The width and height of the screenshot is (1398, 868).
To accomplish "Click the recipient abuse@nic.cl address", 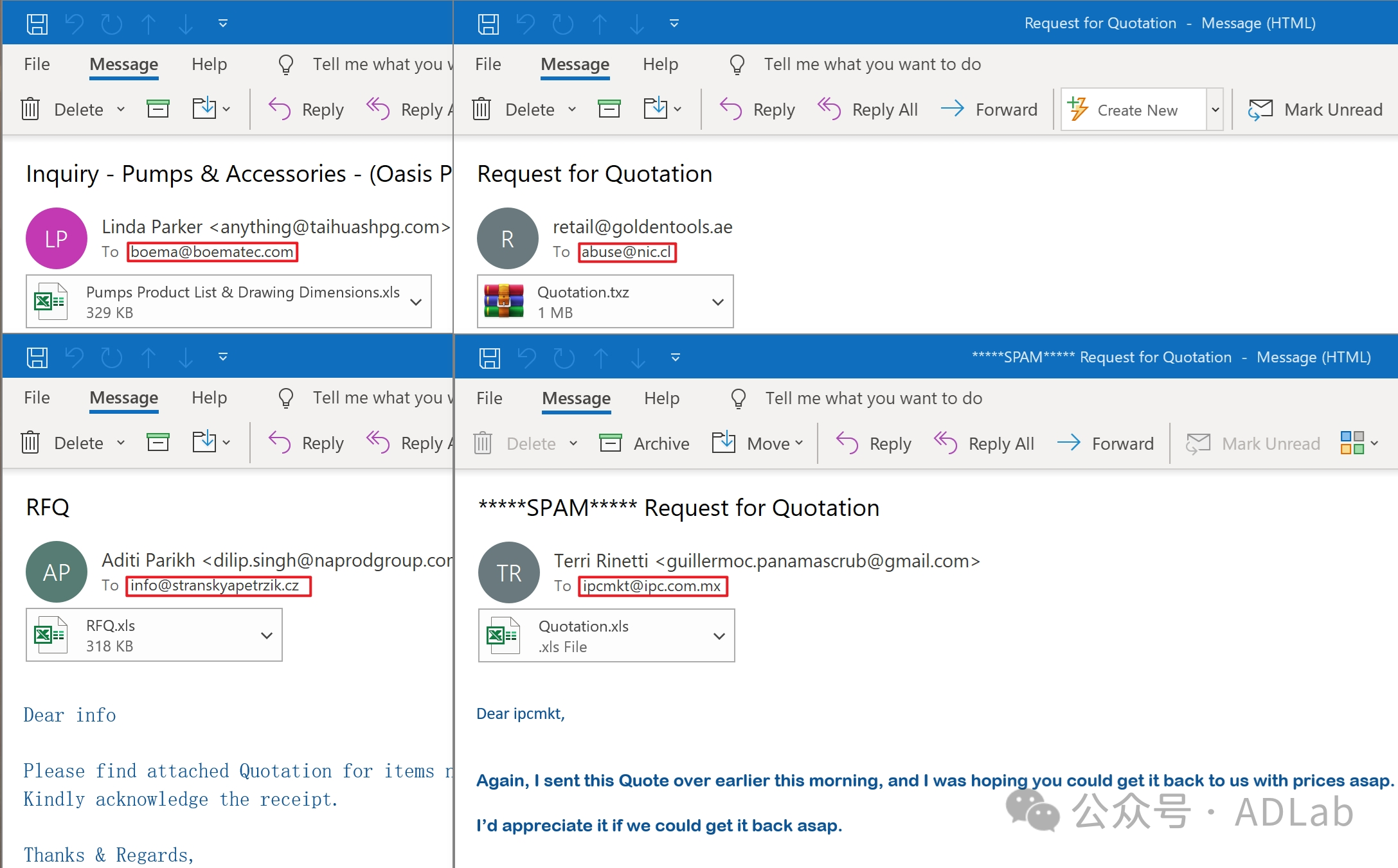I will pyautogui.click(x=626, y=252).
